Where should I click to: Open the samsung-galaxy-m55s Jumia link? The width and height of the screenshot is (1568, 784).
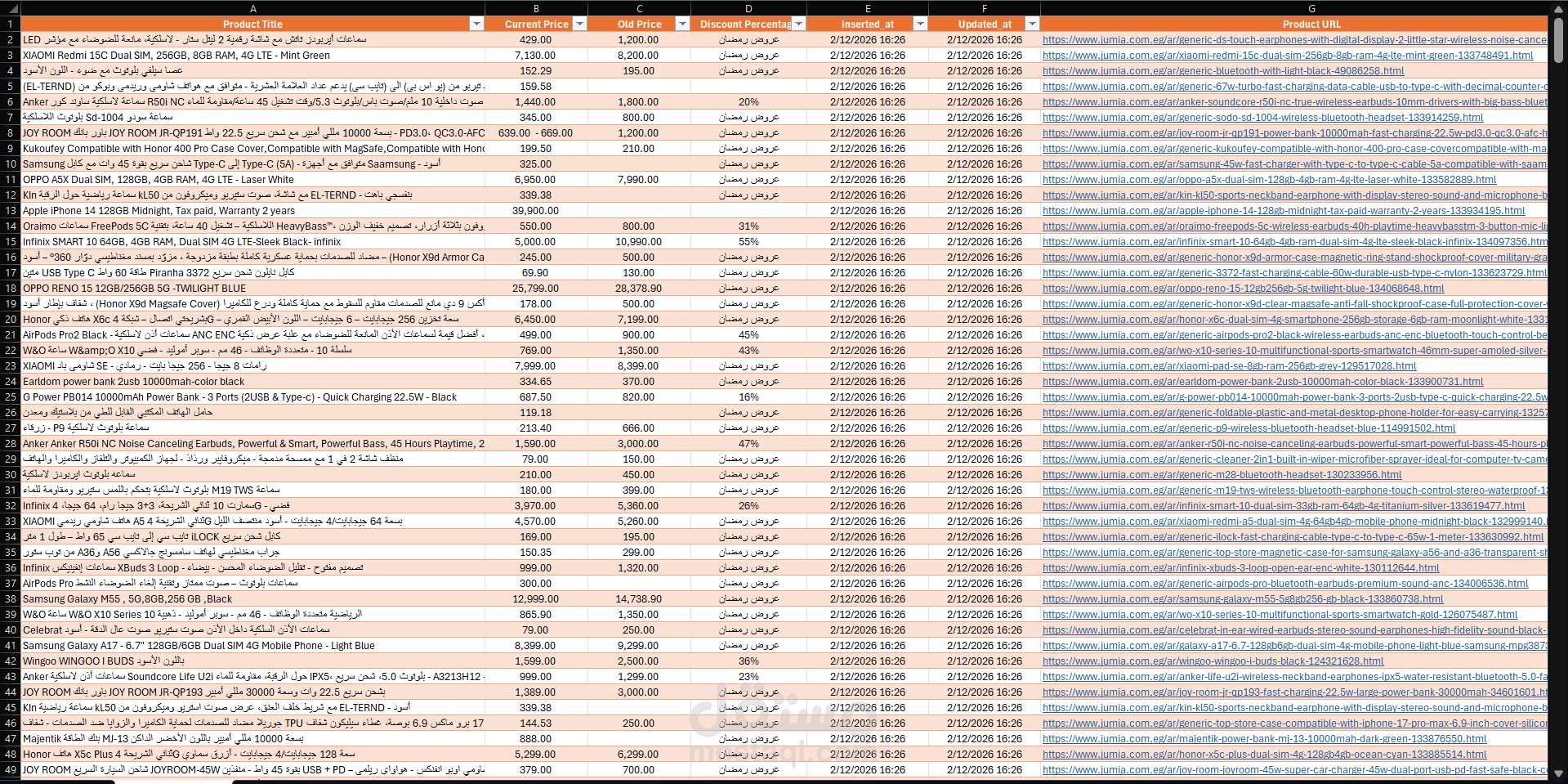pyautogui.click(x=1243, y=599)
